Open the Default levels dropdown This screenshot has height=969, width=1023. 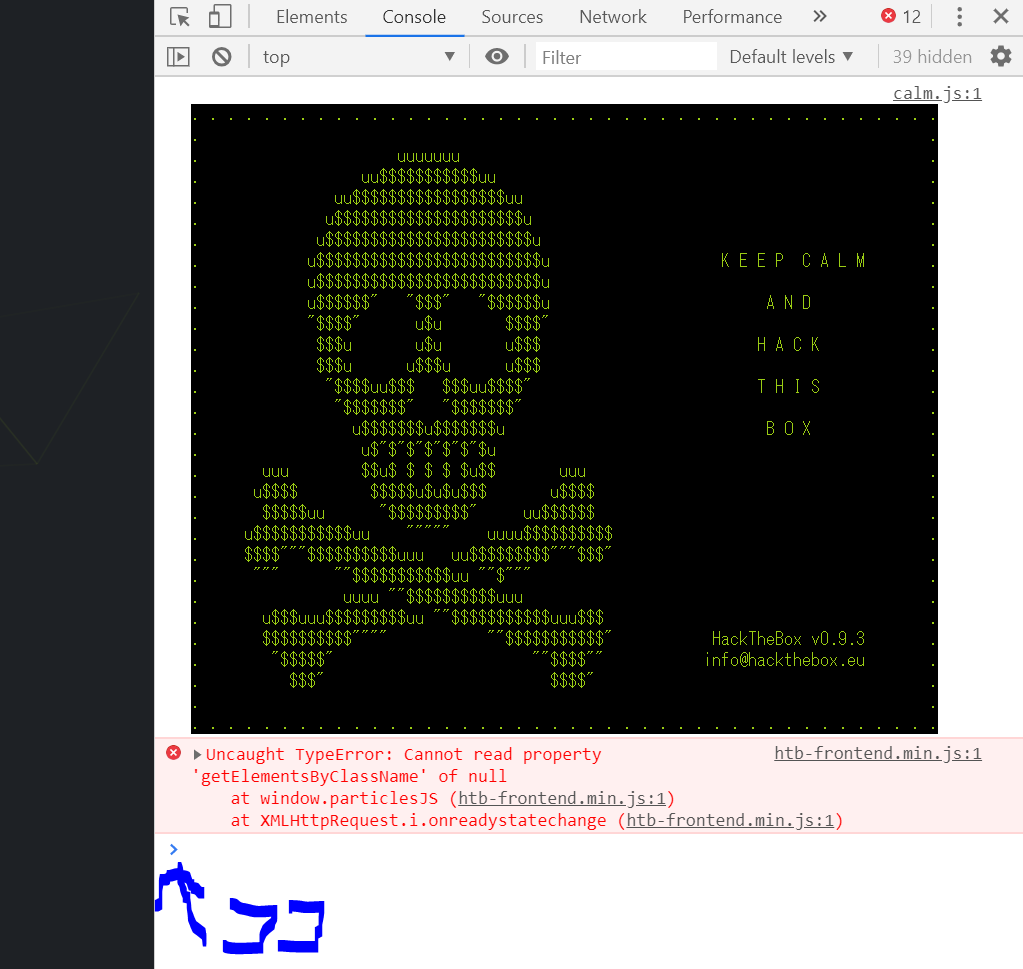(791, 57)
